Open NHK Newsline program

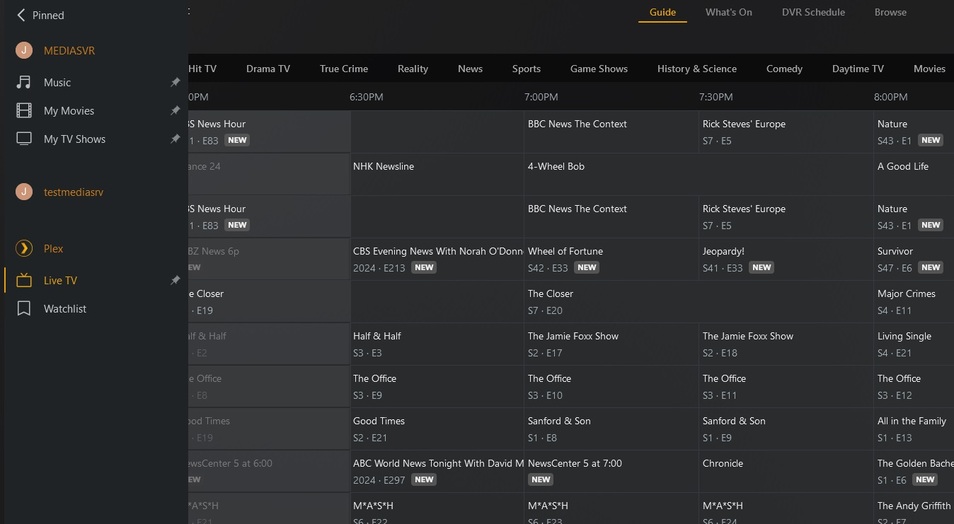(437, 174)
